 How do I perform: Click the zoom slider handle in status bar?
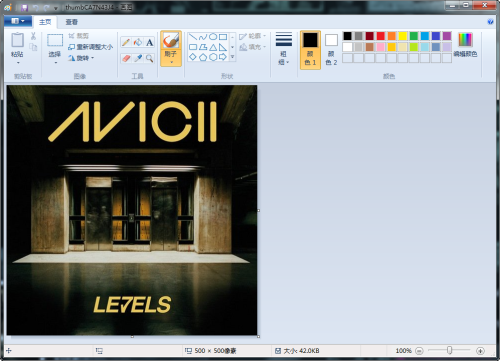pyautogui.click(x=449, y=350)
